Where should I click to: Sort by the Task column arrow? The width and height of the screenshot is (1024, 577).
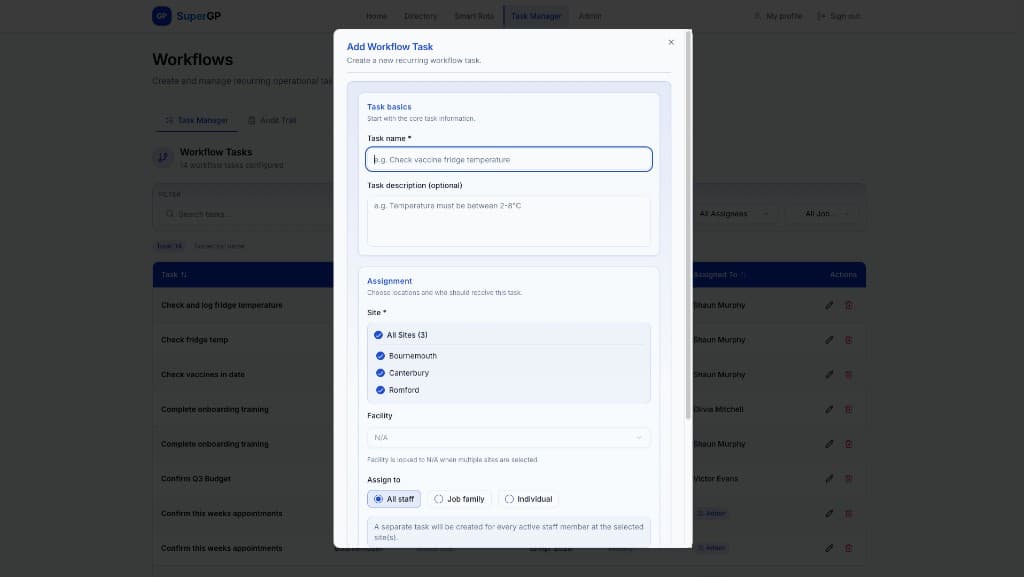(184, 275)
